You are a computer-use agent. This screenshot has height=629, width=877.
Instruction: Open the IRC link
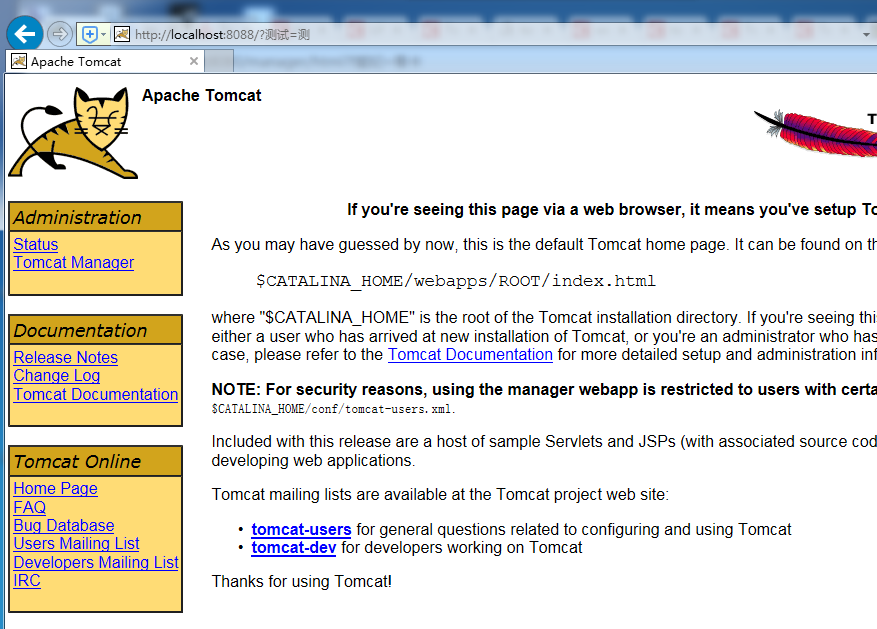pos(27,580)
